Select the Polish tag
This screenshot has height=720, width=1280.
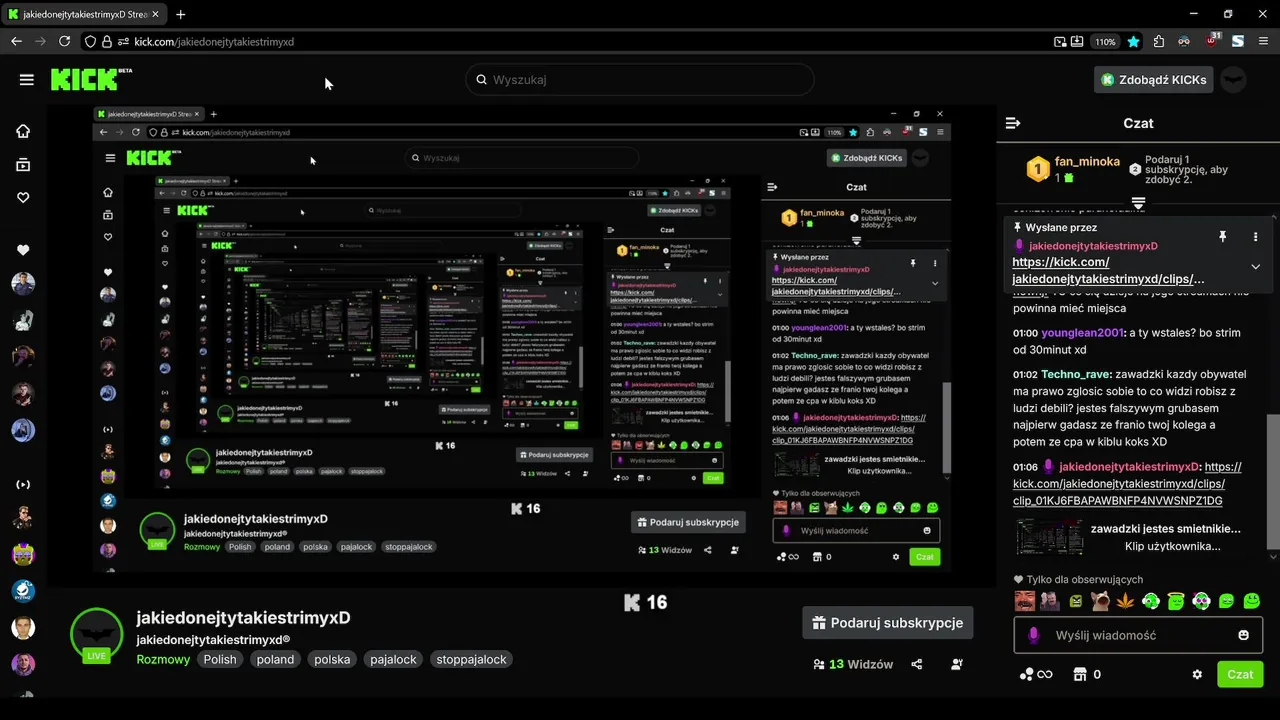click(220, 659)
